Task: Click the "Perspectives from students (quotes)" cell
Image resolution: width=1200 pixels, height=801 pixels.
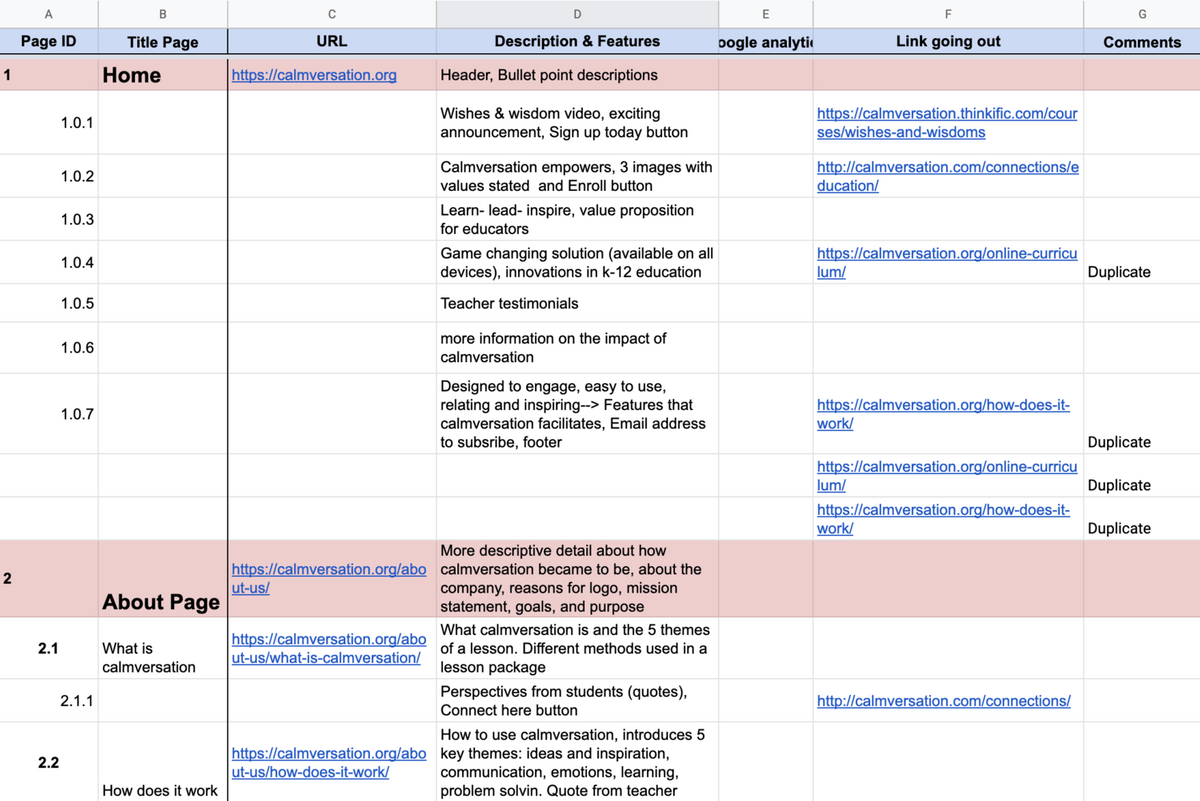Action: [577, 701]
